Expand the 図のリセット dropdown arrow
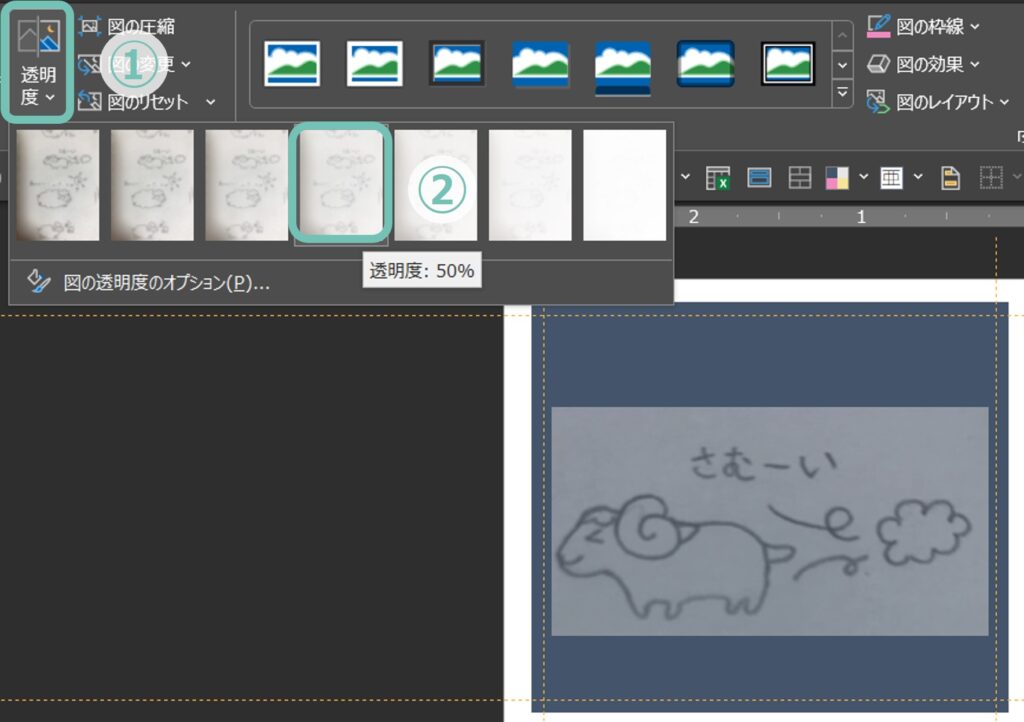Image resolution: width=1024 pixels, height=722 pixels. 210,102
